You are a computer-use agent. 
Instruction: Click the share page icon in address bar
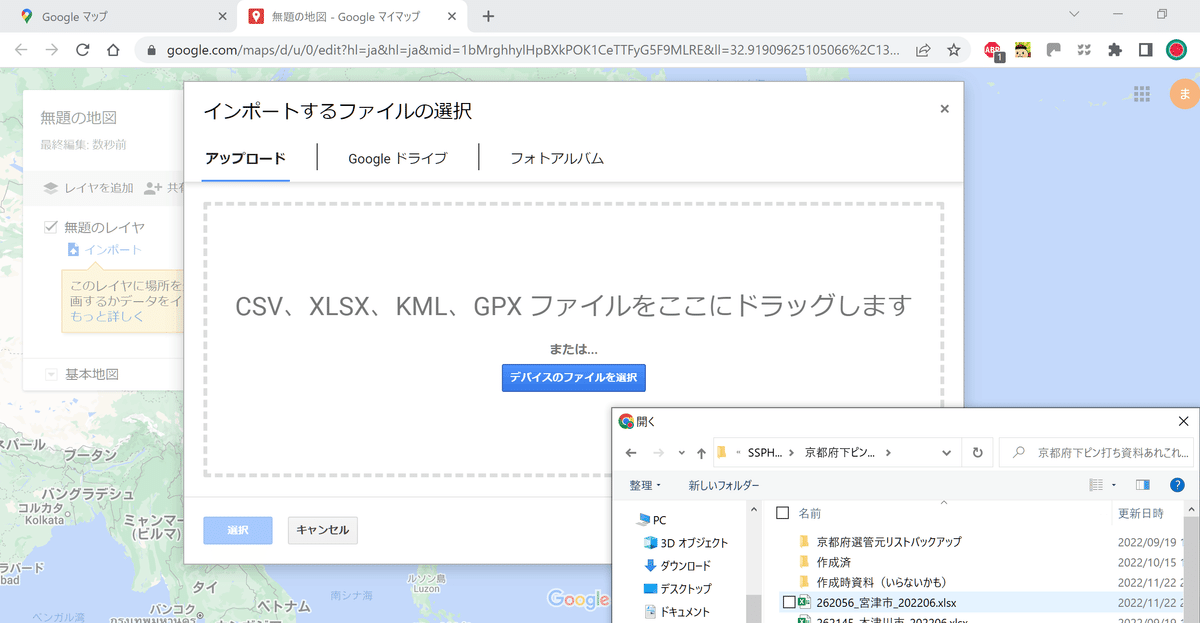coord(923,50)
